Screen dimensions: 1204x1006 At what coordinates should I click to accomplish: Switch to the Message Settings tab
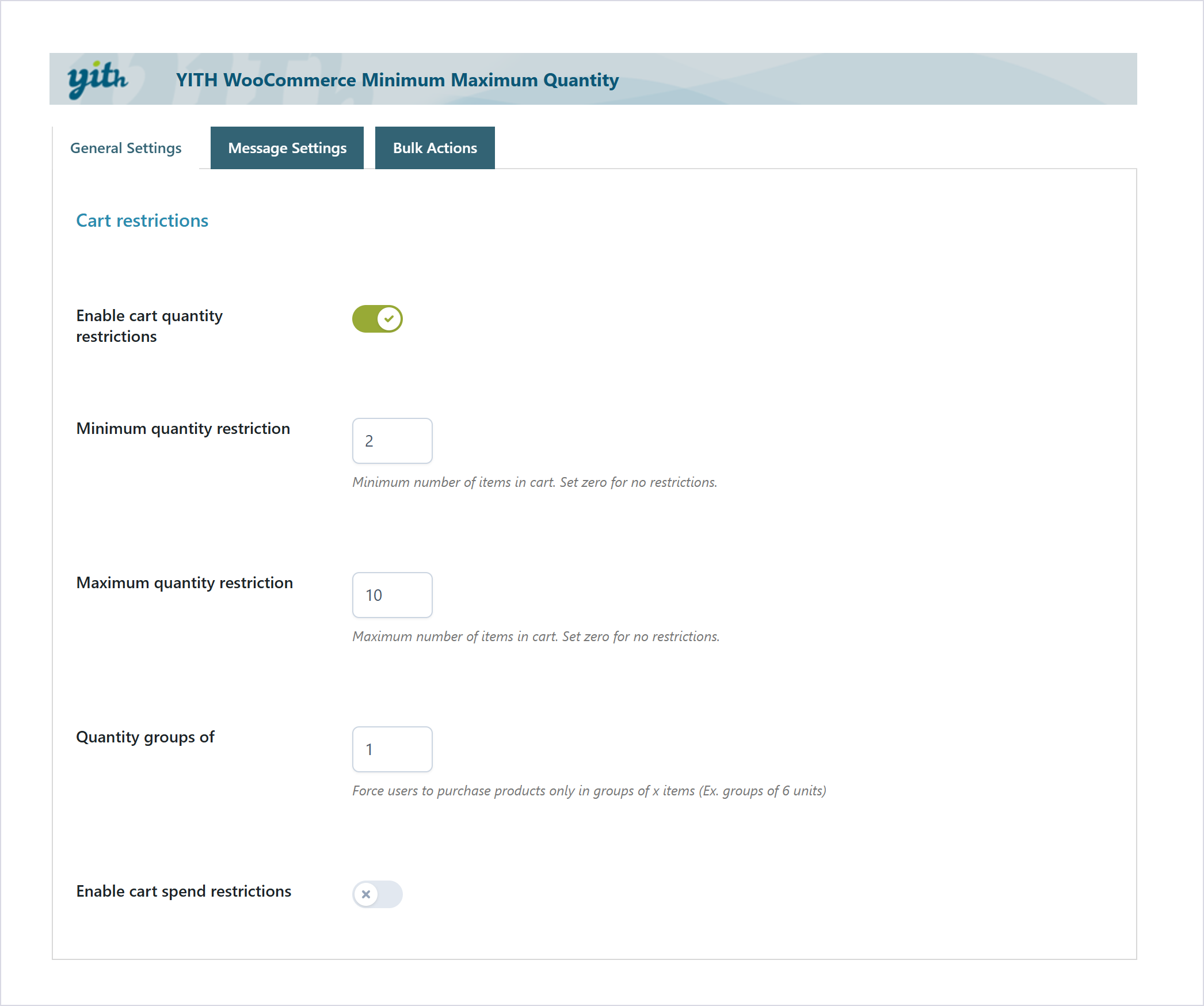pos(287,148)
